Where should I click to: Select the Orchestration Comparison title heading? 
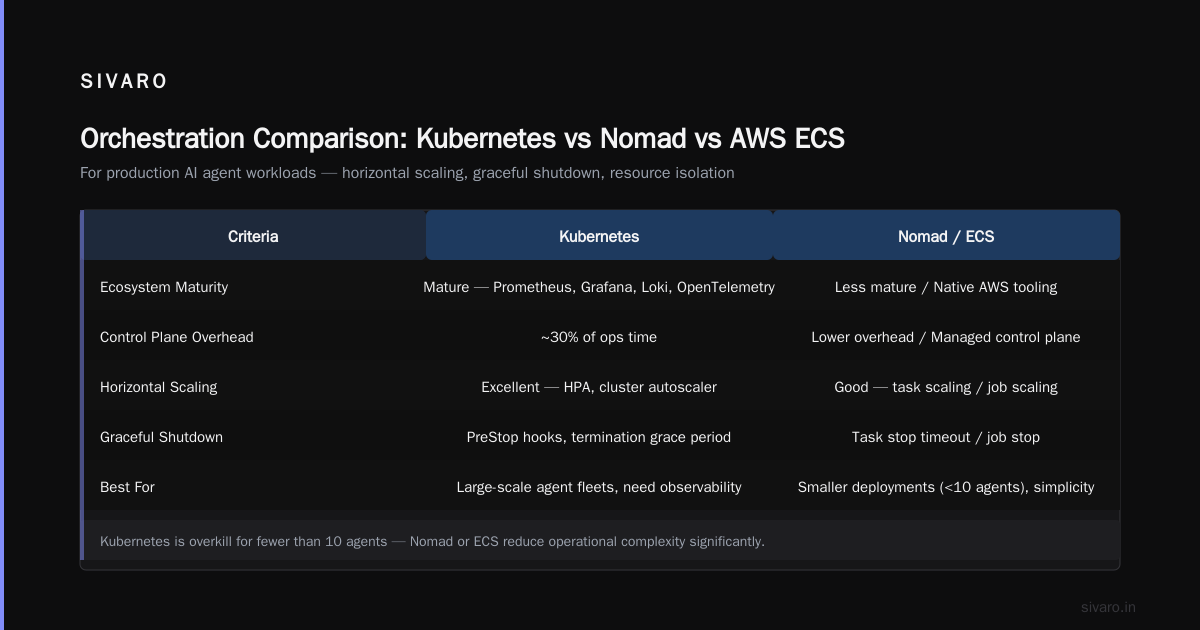(462, 138)
